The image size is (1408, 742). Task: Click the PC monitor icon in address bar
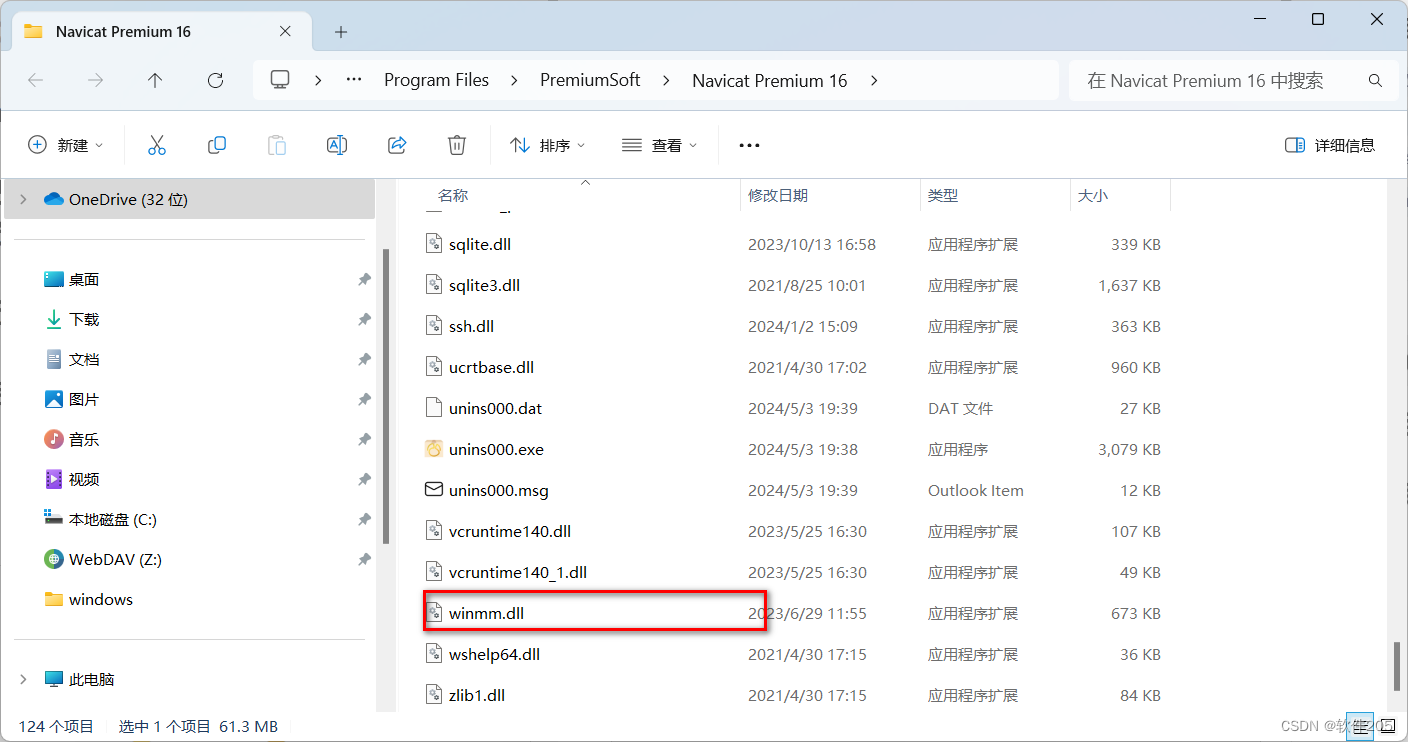pyautogui.click(x=280, y=80)
